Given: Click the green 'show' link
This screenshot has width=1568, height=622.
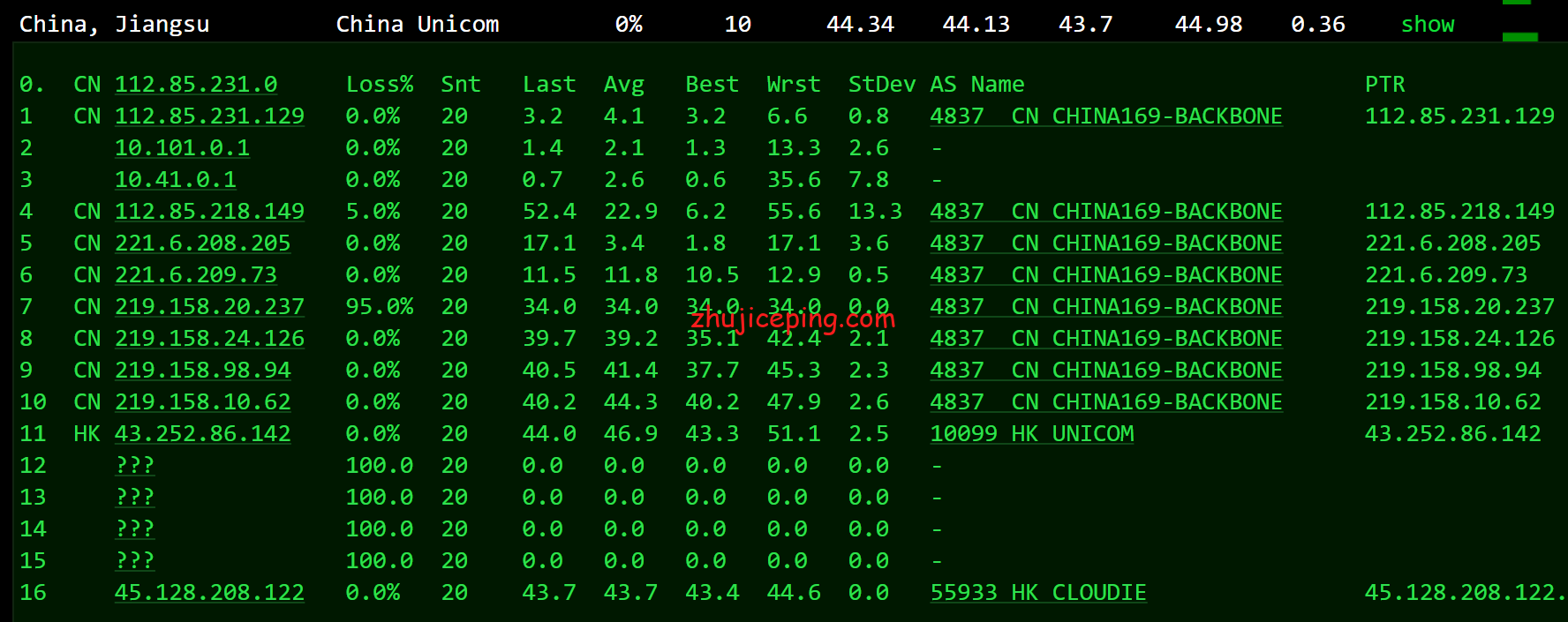Looking at the screenshot, I should pos(1428,24).
